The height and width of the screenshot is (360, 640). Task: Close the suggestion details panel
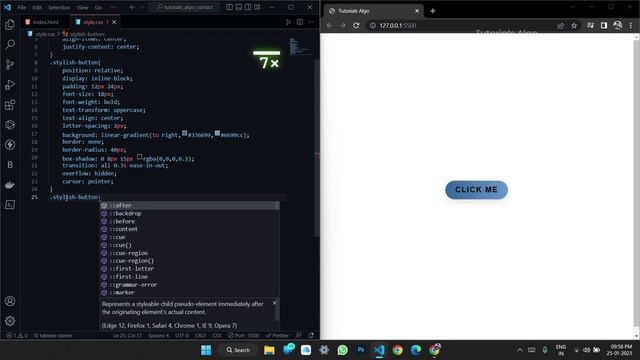[274, 303]
